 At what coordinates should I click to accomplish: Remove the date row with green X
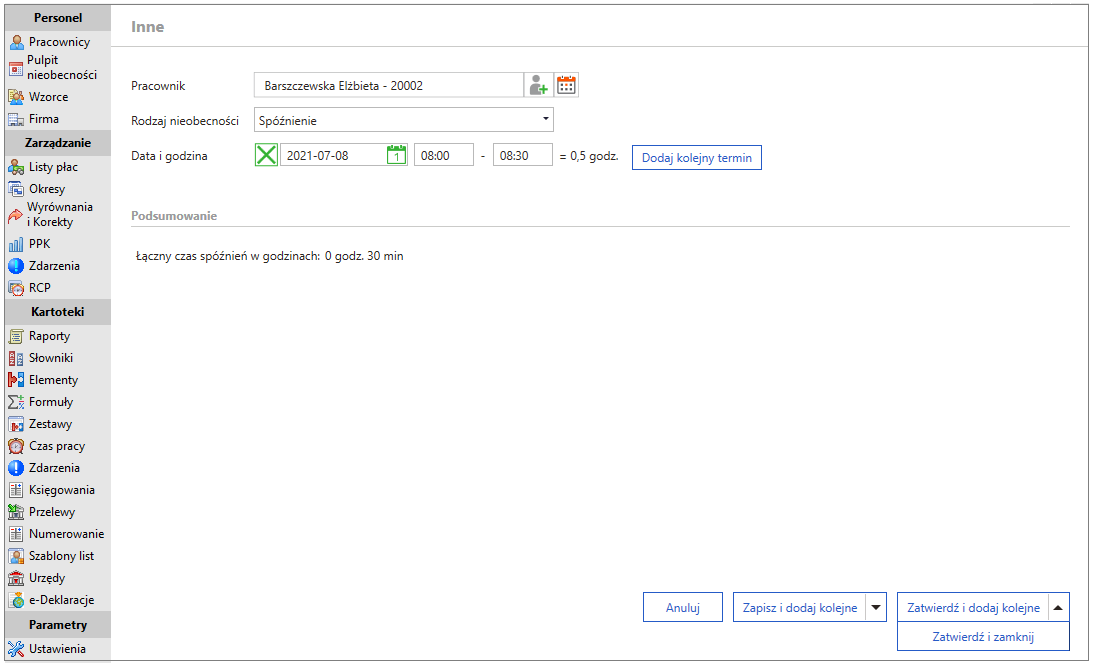(x=267, y=155)
